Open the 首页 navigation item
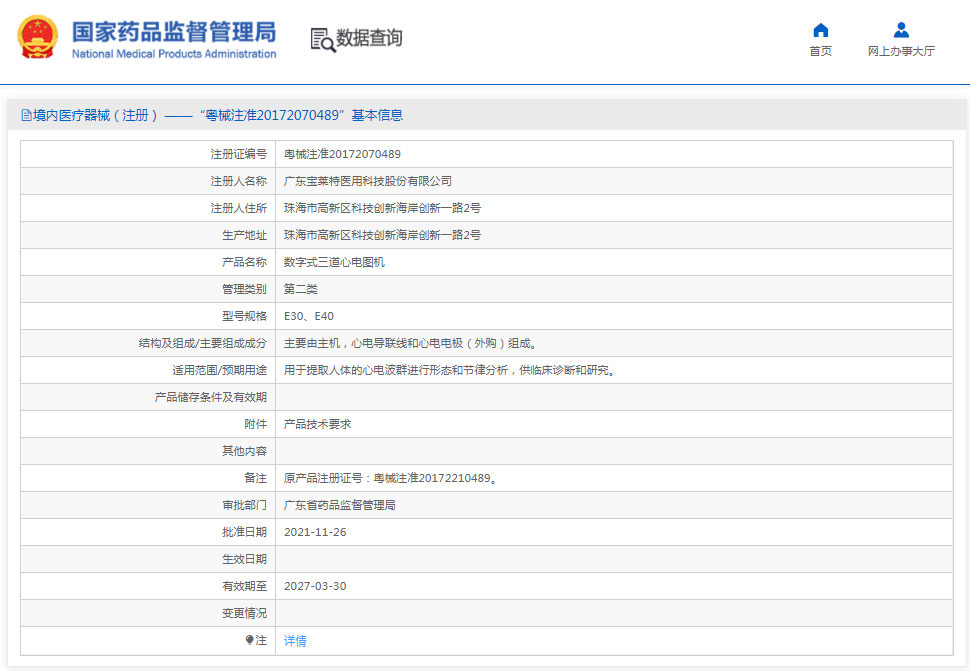The width and height of the screenshot is (970, 671). (x=820, y=51)
